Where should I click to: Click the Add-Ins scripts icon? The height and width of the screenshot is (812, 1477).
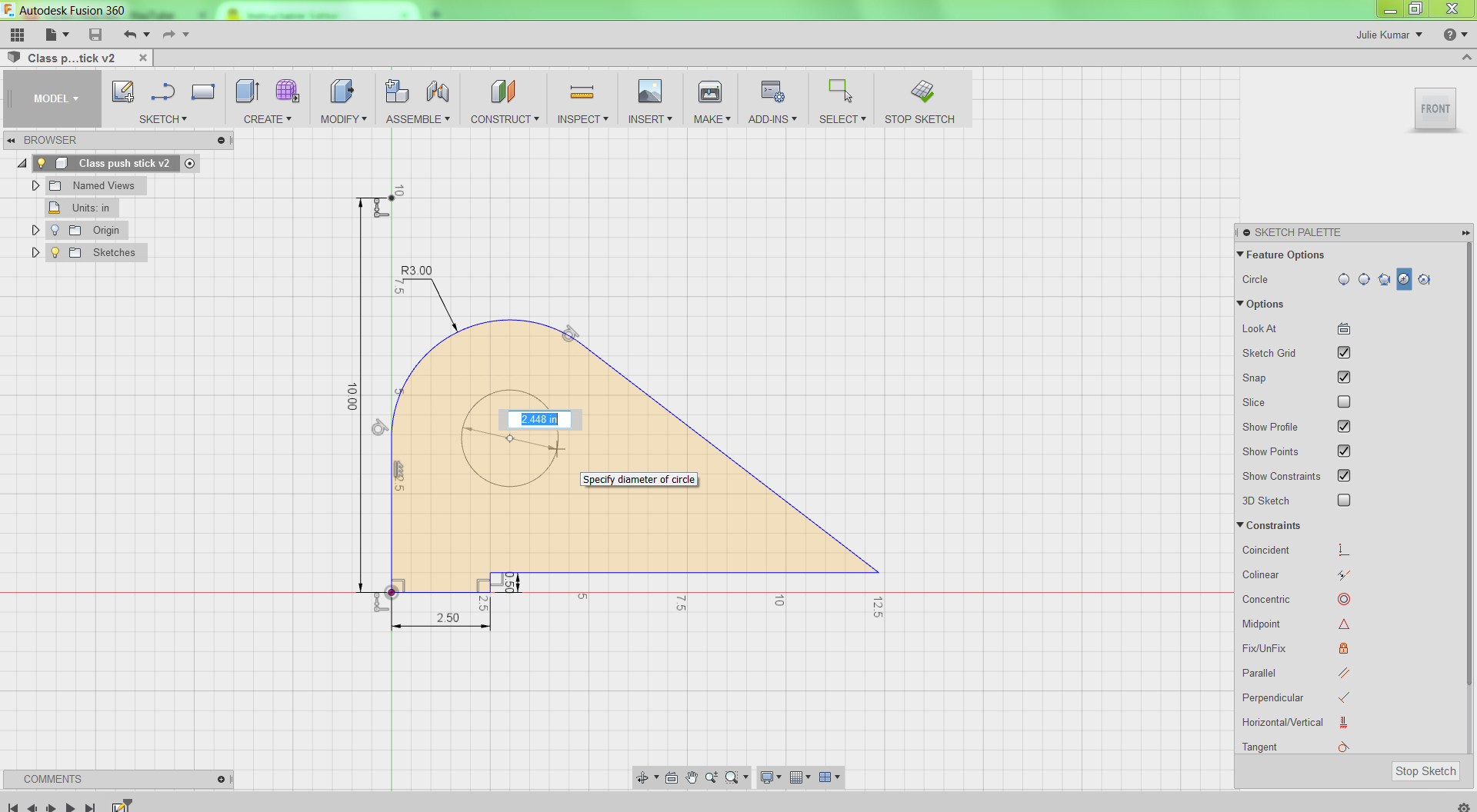(x=772, y=92)
